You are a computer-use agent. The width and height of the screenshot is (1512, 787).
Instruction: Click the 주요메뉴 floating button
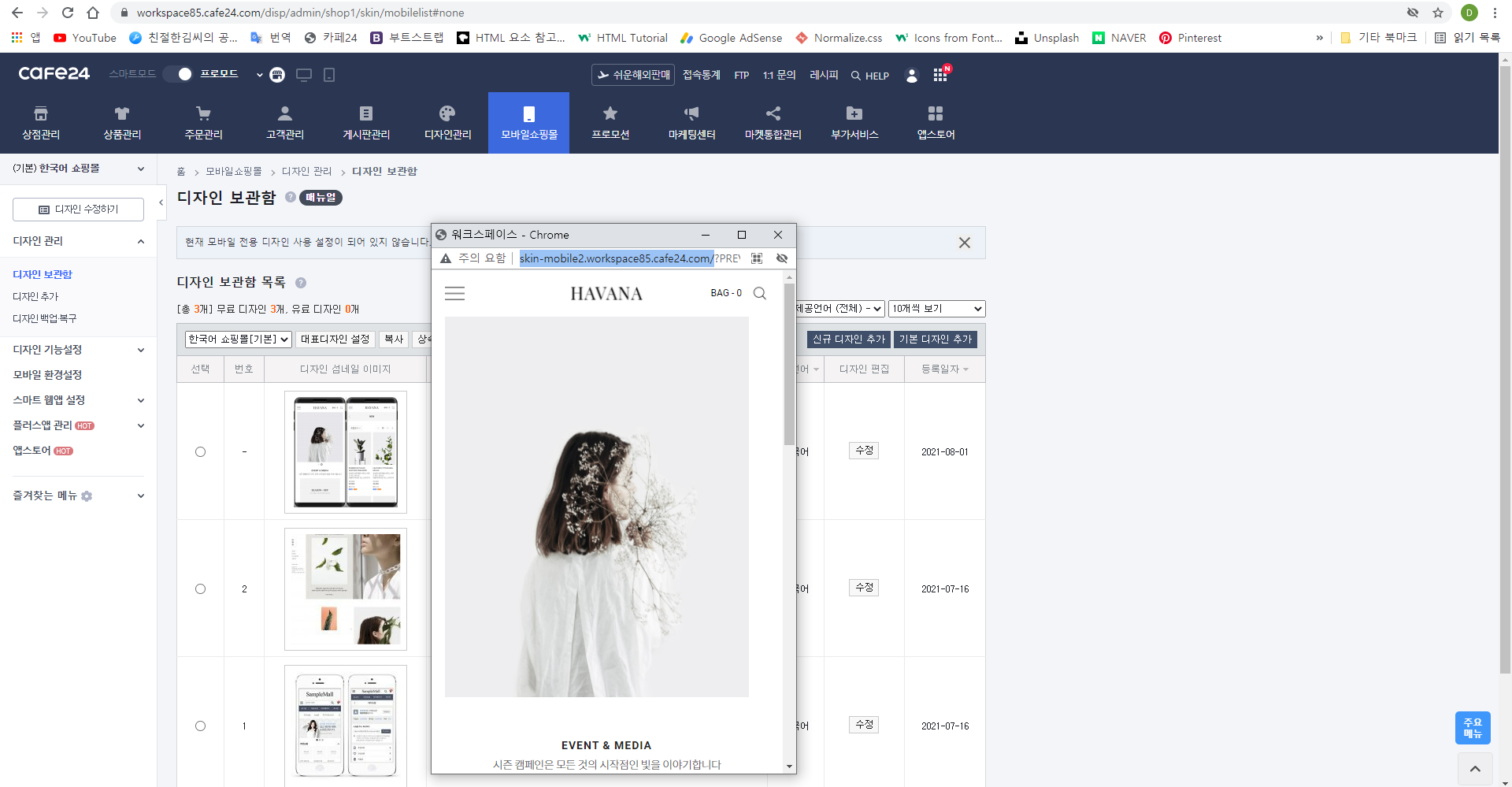1473,728
